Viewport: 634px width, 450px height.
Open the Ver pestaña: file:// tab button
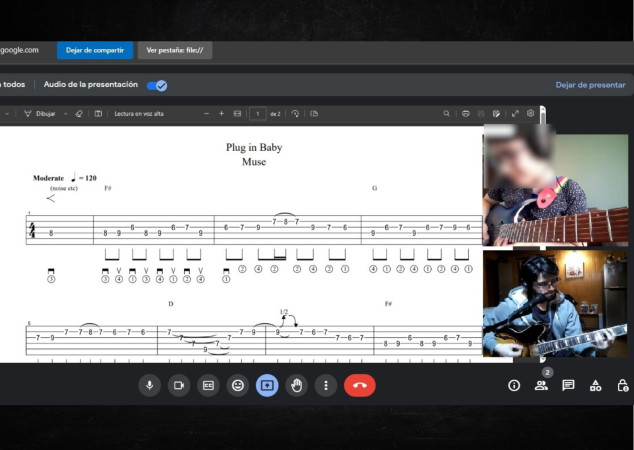(x=175, y=50)
